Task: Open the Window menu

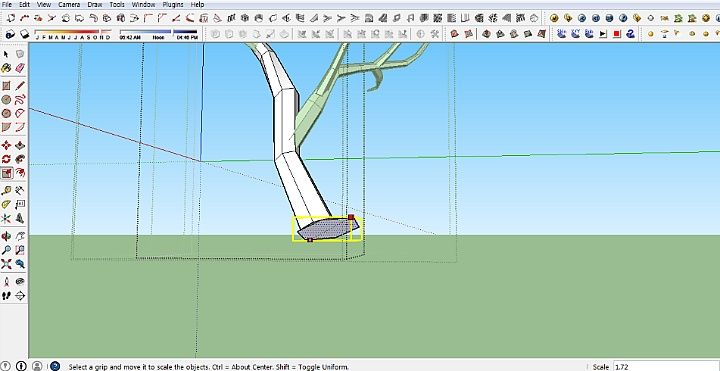Action: click(x=143, y=5)
